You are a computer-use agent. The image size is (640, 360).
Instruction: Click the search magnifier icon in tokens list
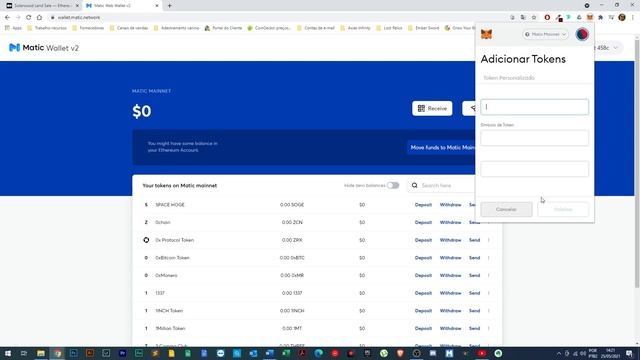[414, 185]
